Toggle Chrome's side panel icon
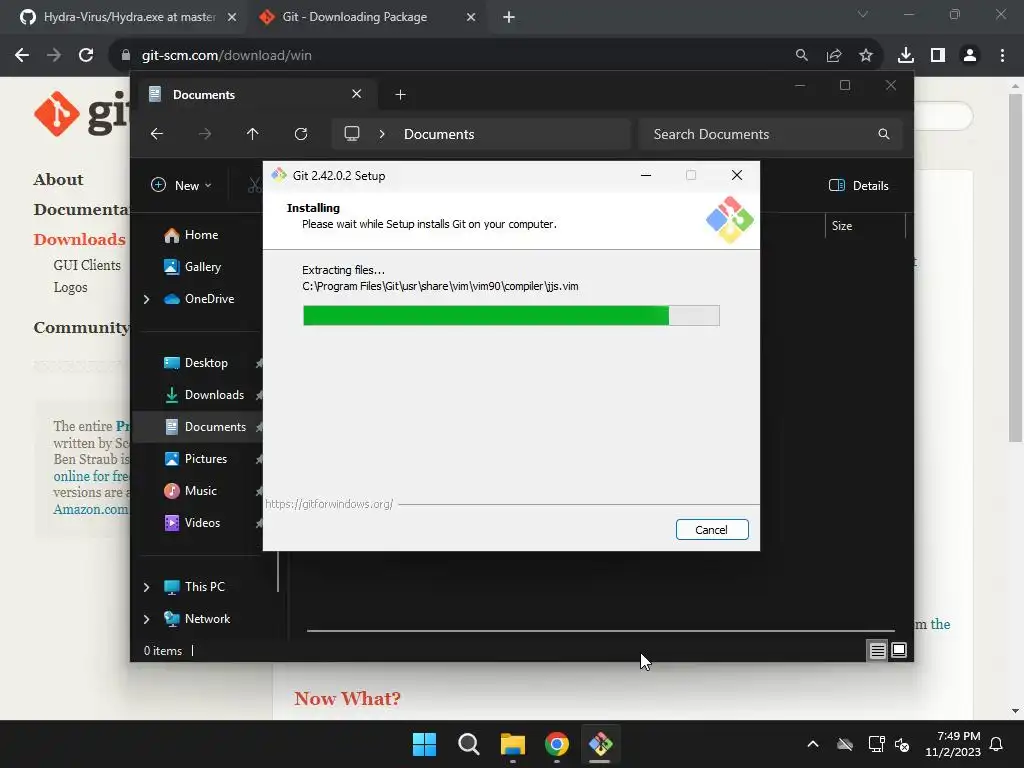 tap(938, 56)
